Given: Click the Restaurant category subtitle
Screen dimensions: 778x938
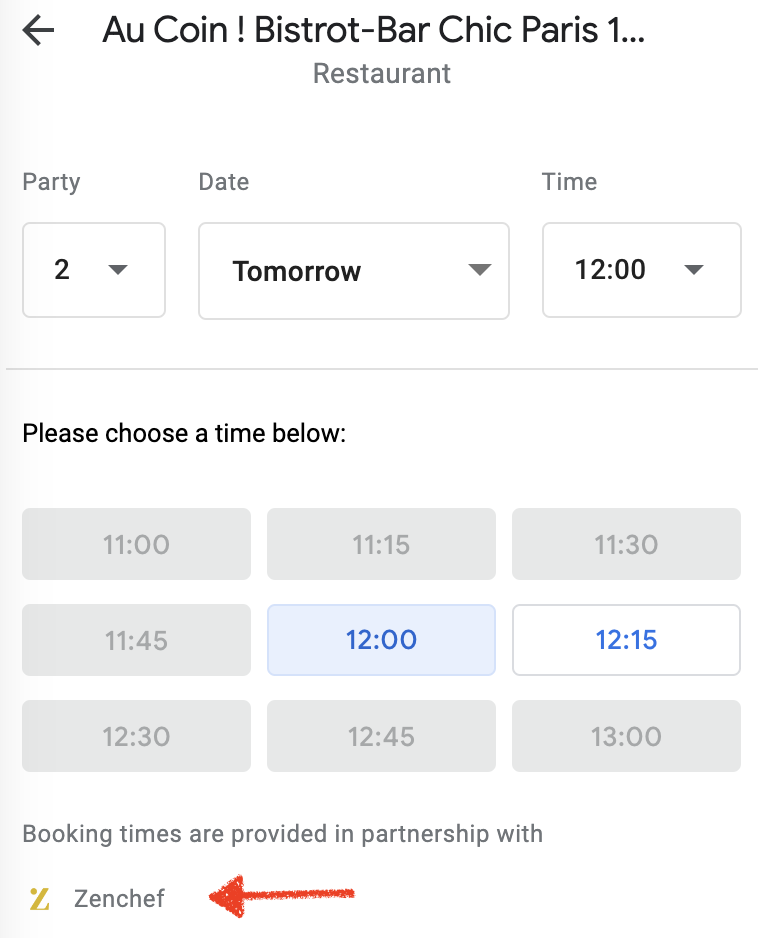Looking at the screenshot, I should (x=382, y=74).
